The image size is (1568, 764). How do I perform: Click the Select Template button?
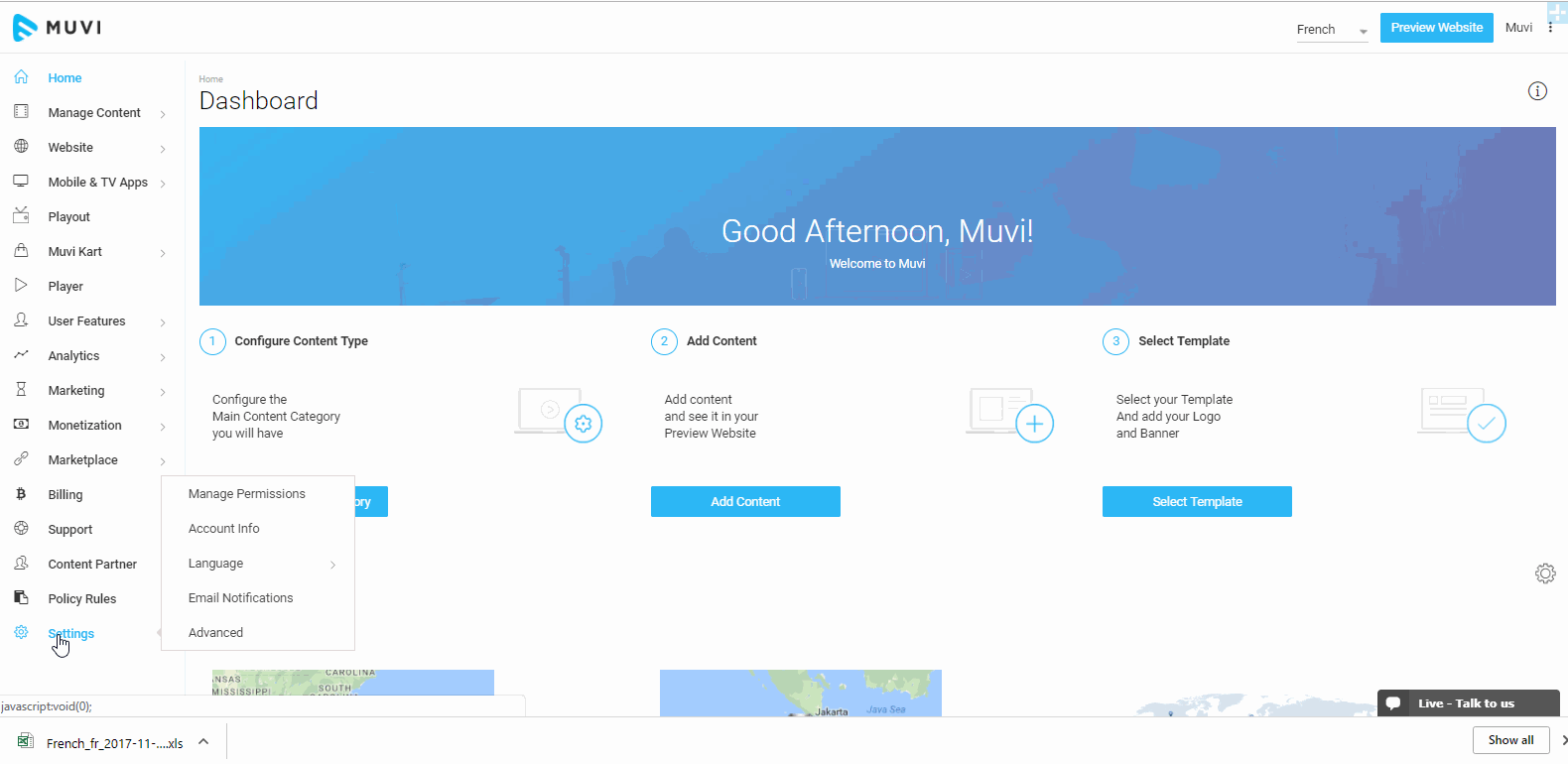pyautogui.click(x=1197, y=501)
